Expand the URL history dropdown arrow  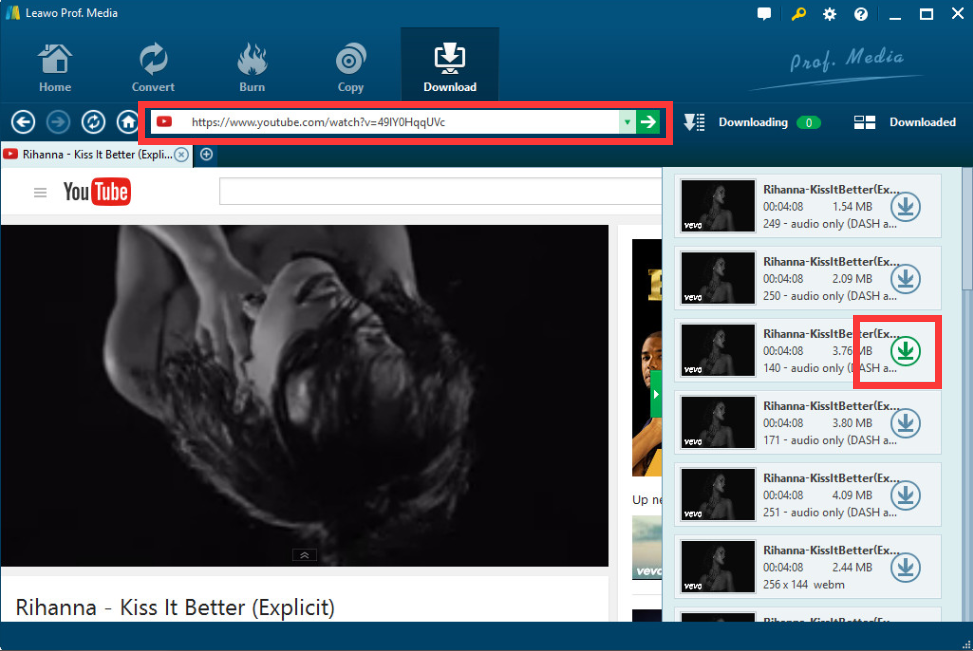point(627,122)
